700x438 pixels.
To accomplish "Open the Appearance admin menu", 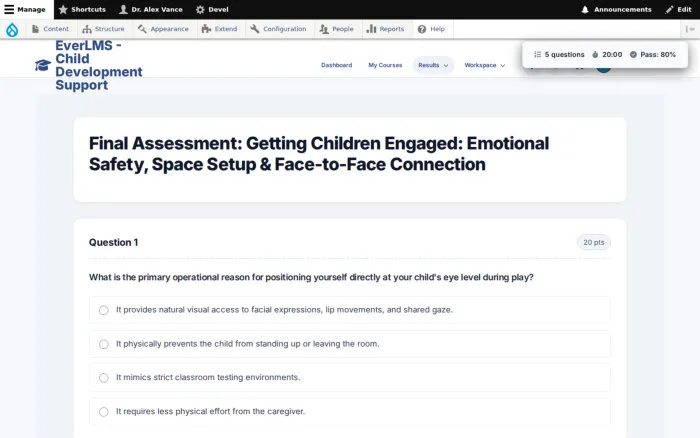I will pos(163,29).
